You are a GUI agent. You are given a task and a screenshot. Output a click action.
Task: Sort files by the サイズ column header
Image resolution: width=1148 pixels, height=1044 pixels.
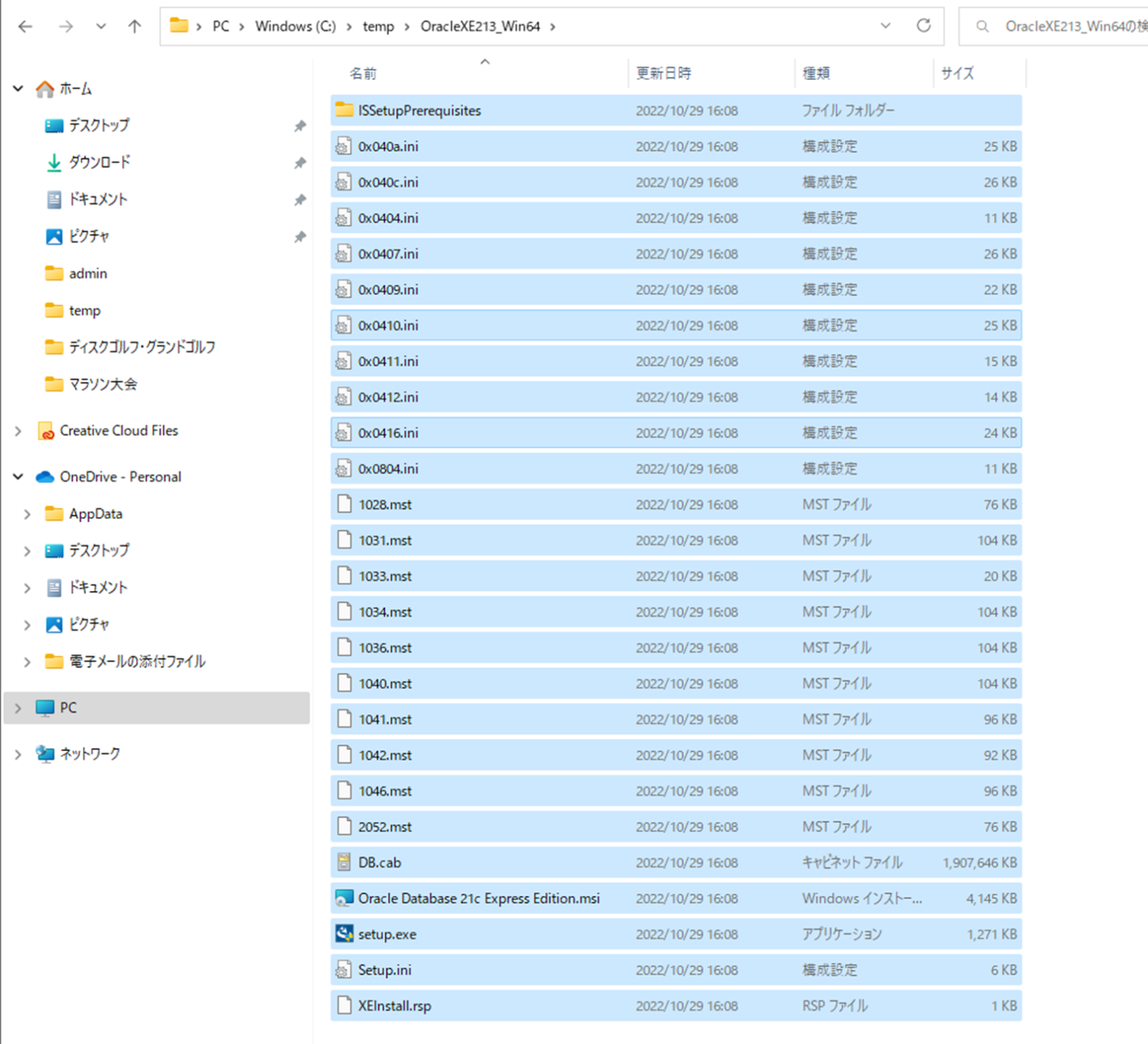pos(957,73)
